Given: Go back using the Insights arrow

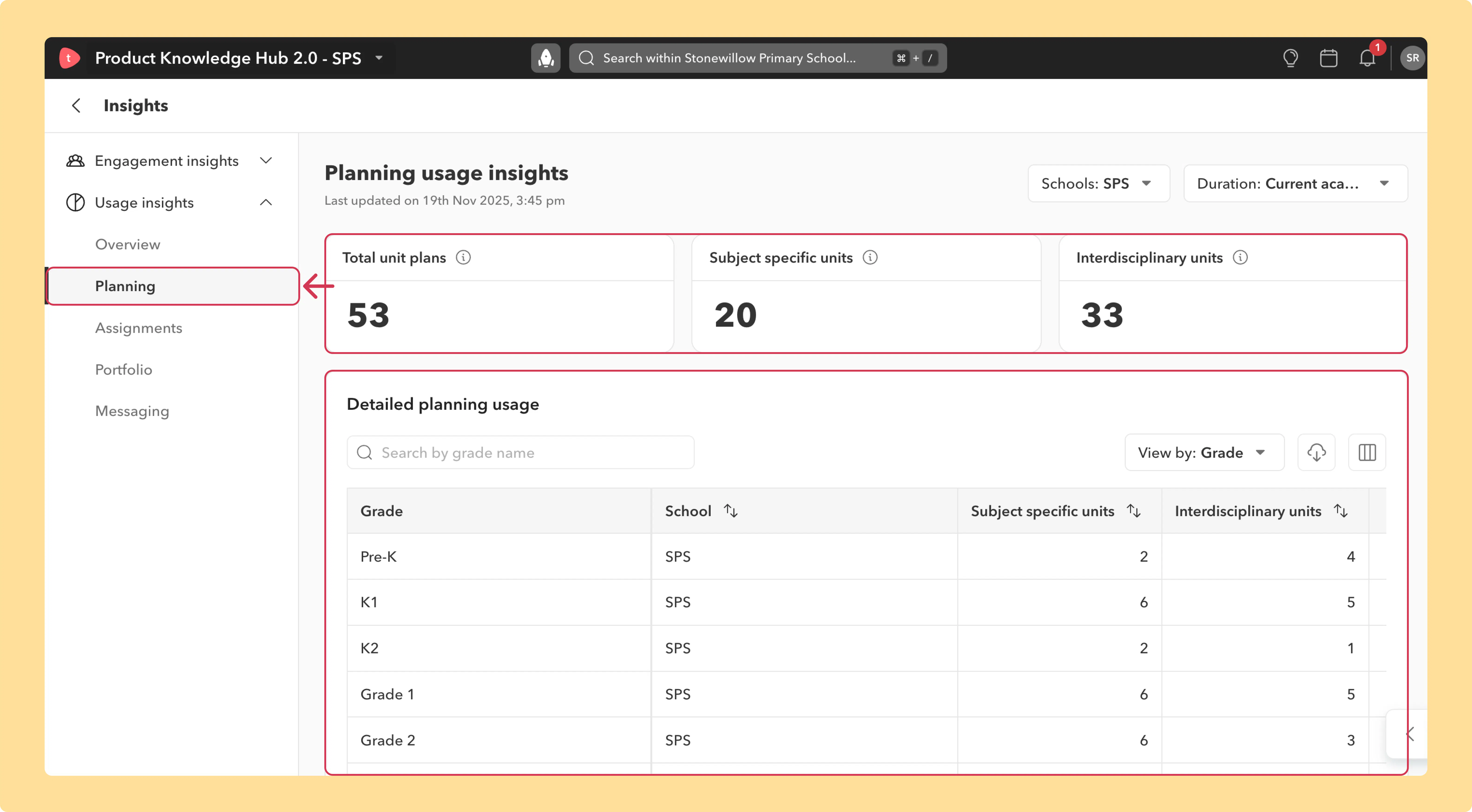Looking at the screenshot, I should pyautogui.click(x=76, y=106).
